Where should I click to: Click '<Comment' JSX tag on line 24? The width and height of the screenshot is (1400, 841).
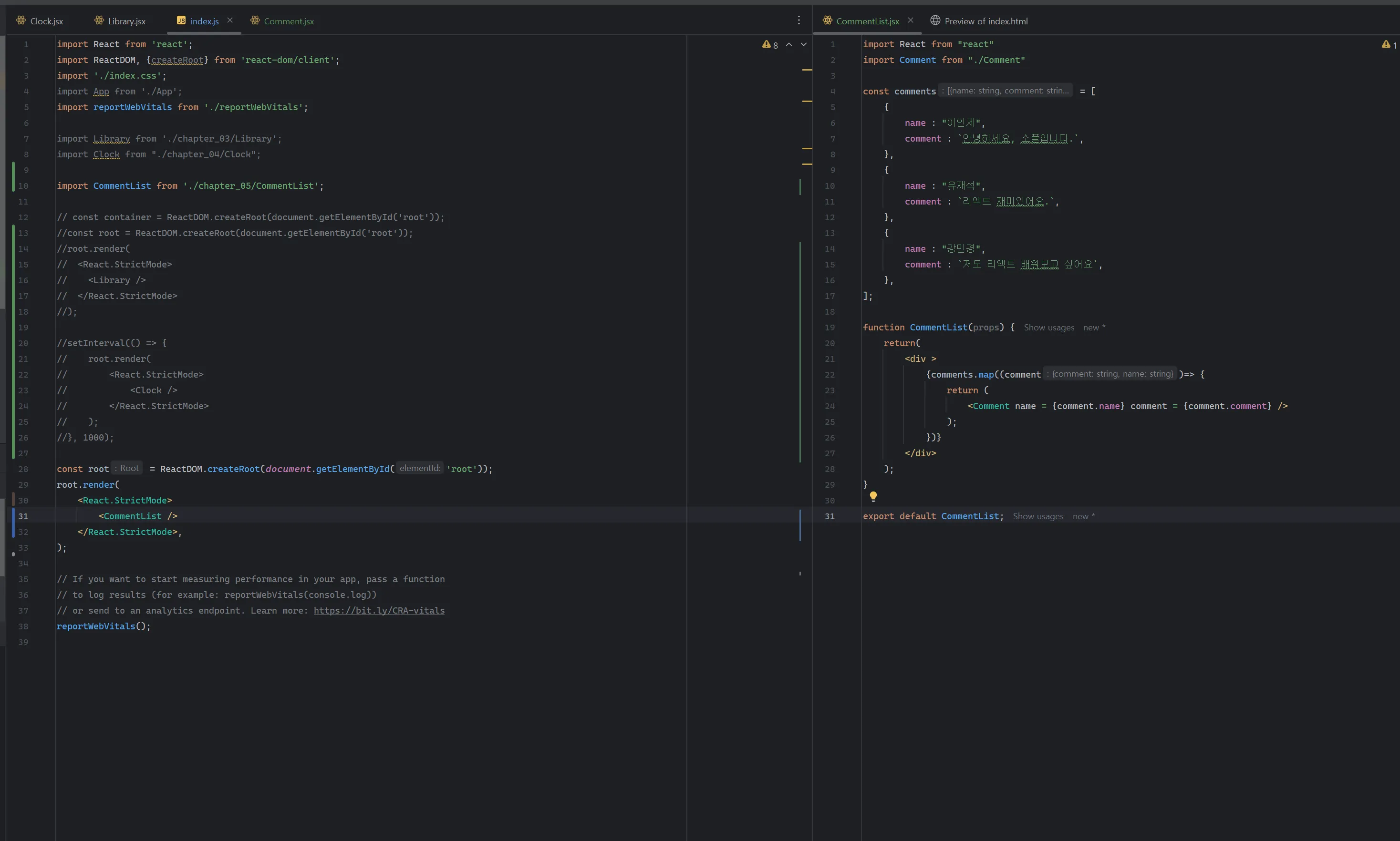pyautogui.click(x=988, y=406)
